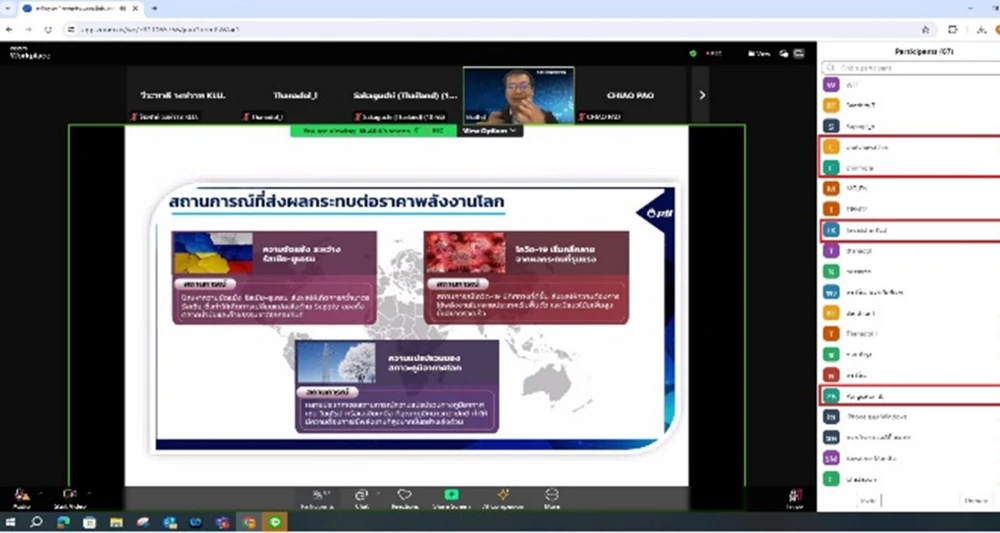This screenshot has width=1000, height=533.
Task: Select the CHIAO PAO participant tile
Action: pos(629,95)
